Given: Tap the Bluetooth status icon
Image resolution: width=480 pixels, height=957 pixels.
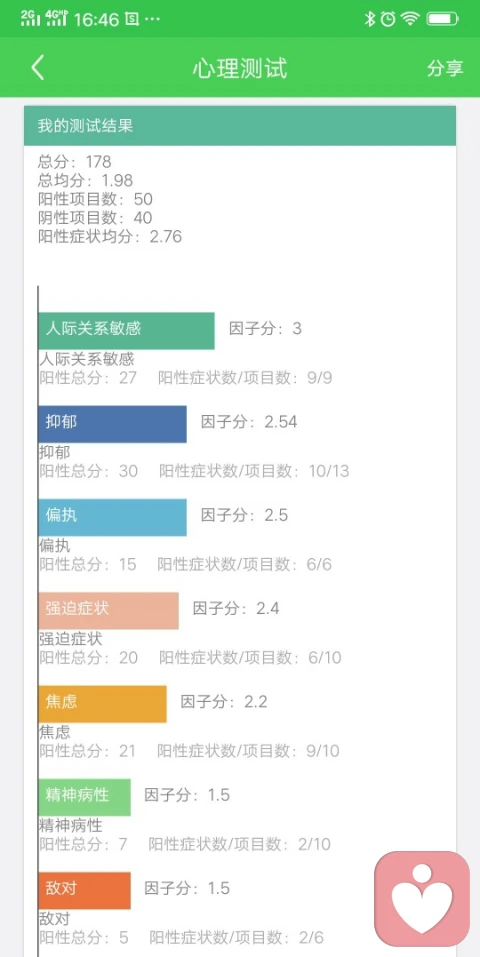Looking at the screenshot, I should (369, 19).
